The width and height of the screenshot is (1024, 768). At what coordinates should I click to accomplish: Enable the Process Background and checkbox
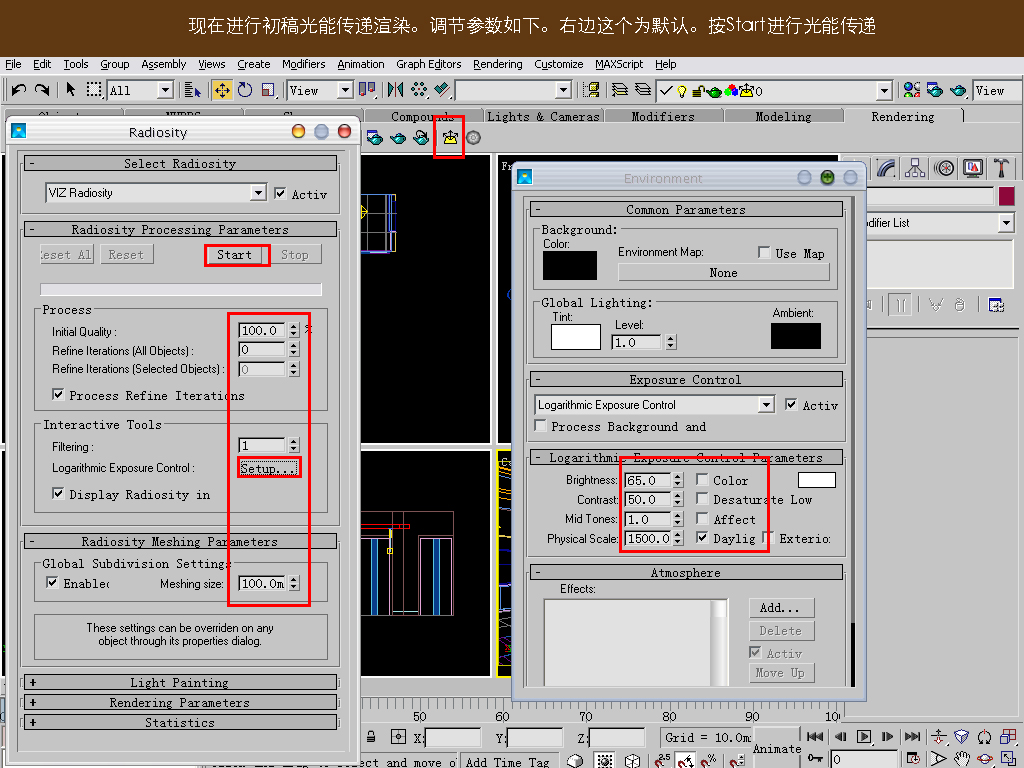point(540,425)
